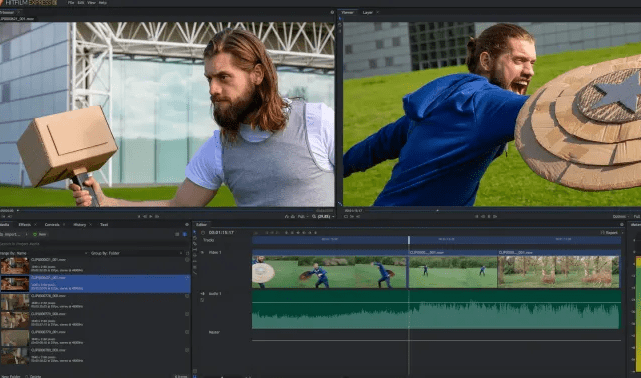Expand the Import button arrow
Image resolution: width=641 pixels, height=378 pixels.
click(x=26, y=234)
